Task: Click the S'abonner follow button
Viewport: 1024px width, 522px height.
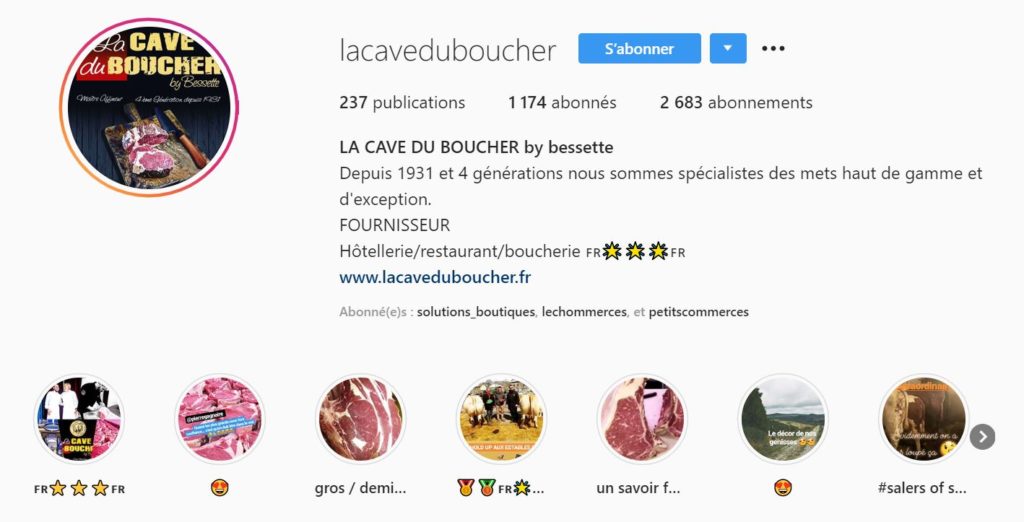Action: (x=639, y=48)
